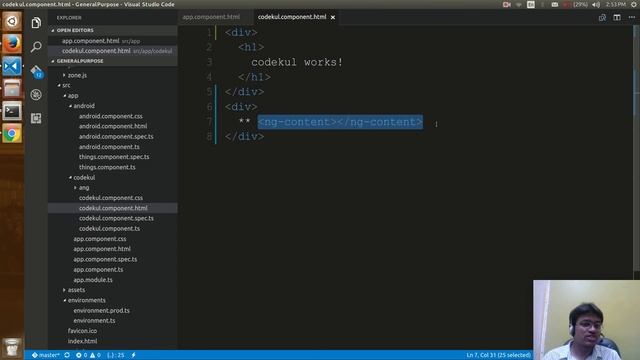The width and height of the screenshot is (640, 360).
Task: Open the Extensions view icon
Action: click(x=36, y=118)
